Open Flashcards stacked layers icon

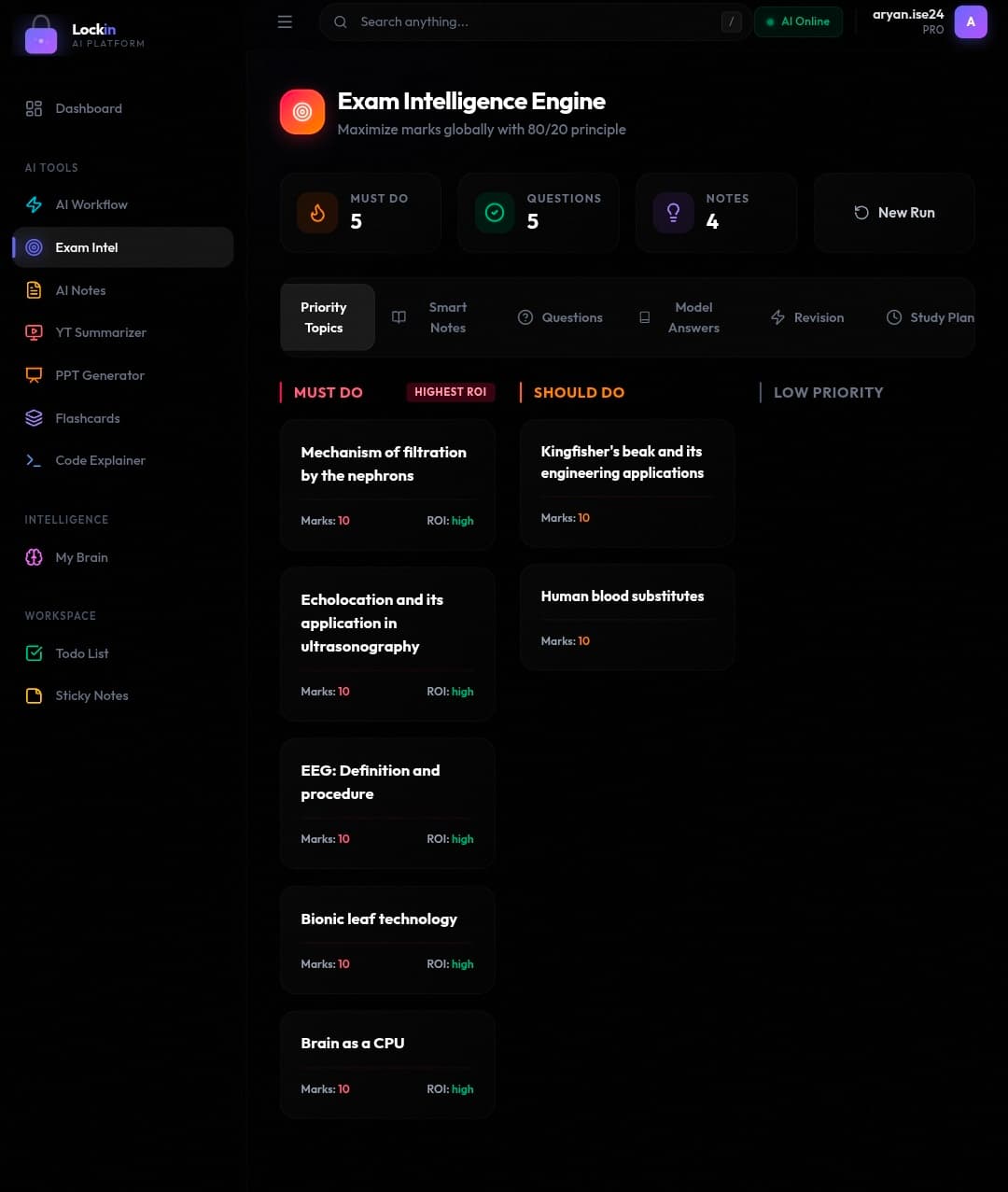[x=34, y=418]
